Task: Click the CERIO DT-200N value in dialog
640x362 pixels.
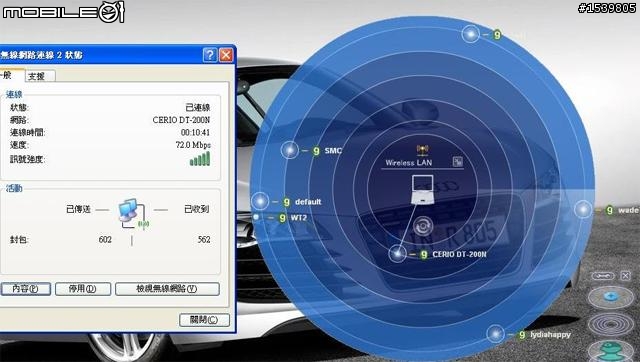Action: point(181,120)
